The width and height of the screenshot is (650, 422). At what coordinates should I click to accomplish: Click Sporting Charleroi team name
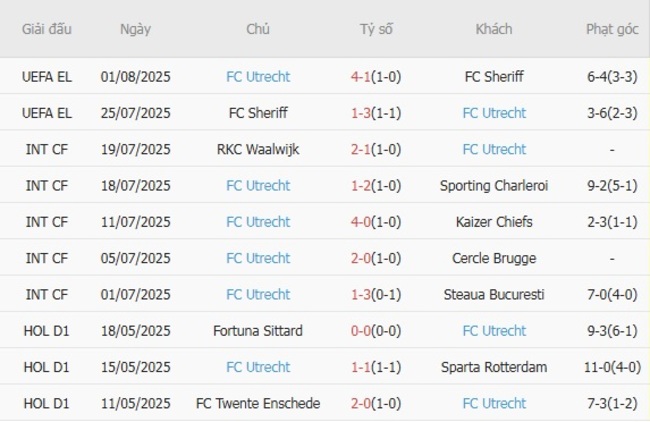(494, 185)
